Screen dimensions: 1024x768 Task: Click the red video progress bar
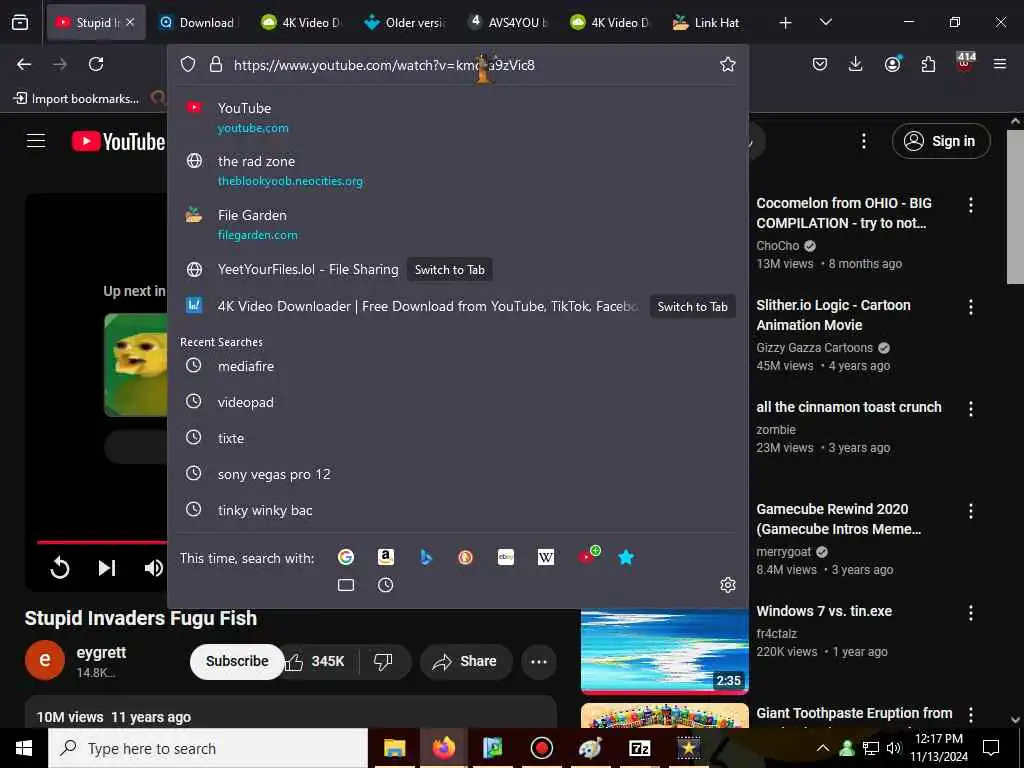coord(102,541)
